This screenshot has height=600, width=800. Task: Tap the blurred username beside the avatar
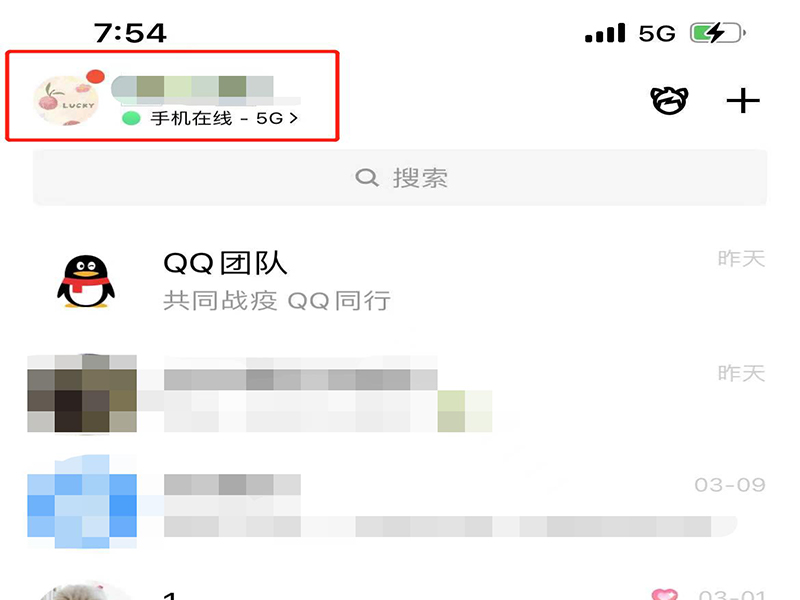pyautogui.click(x=193, y=87)
